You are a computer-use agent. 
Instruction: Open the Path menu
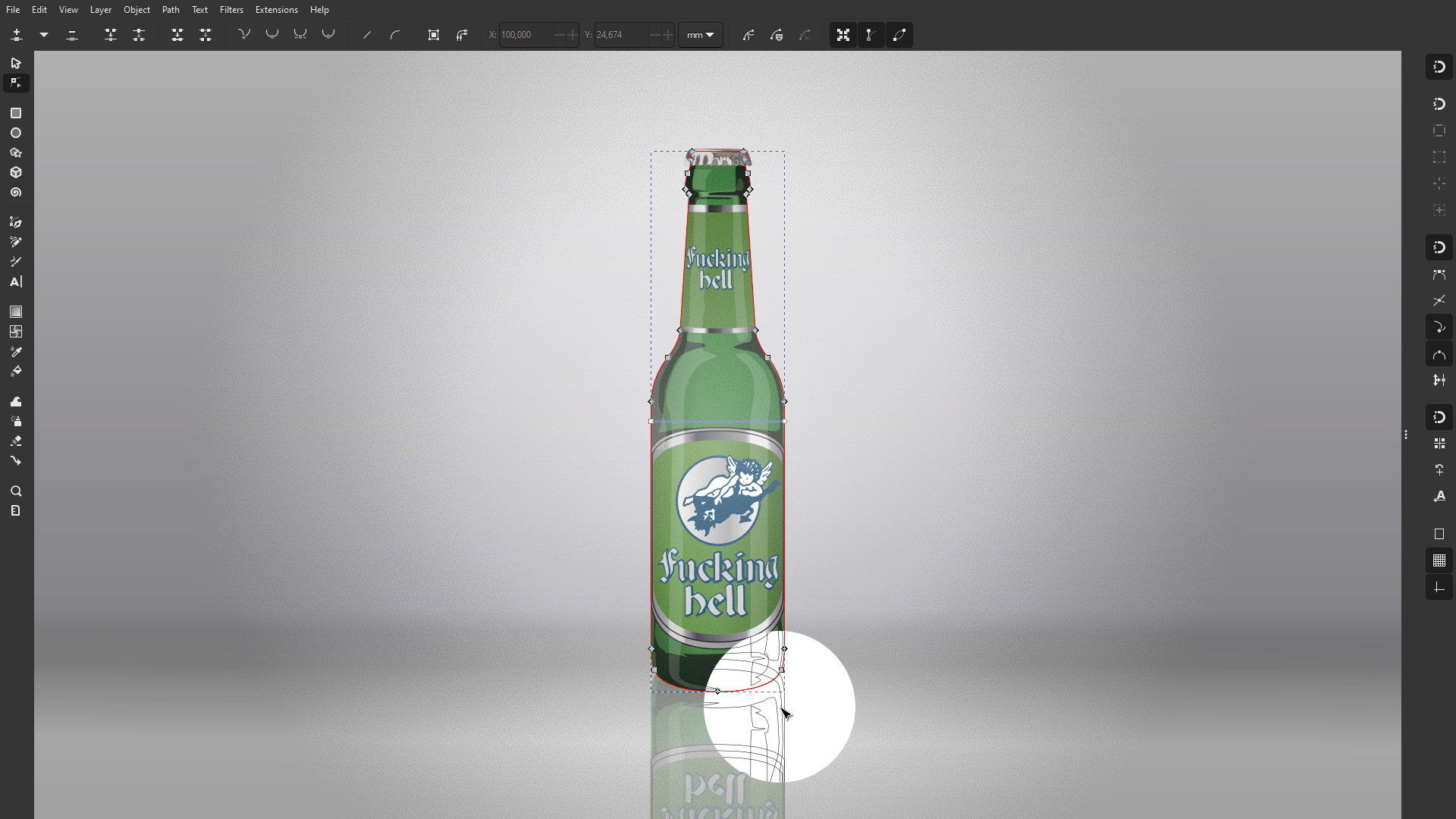171,10
